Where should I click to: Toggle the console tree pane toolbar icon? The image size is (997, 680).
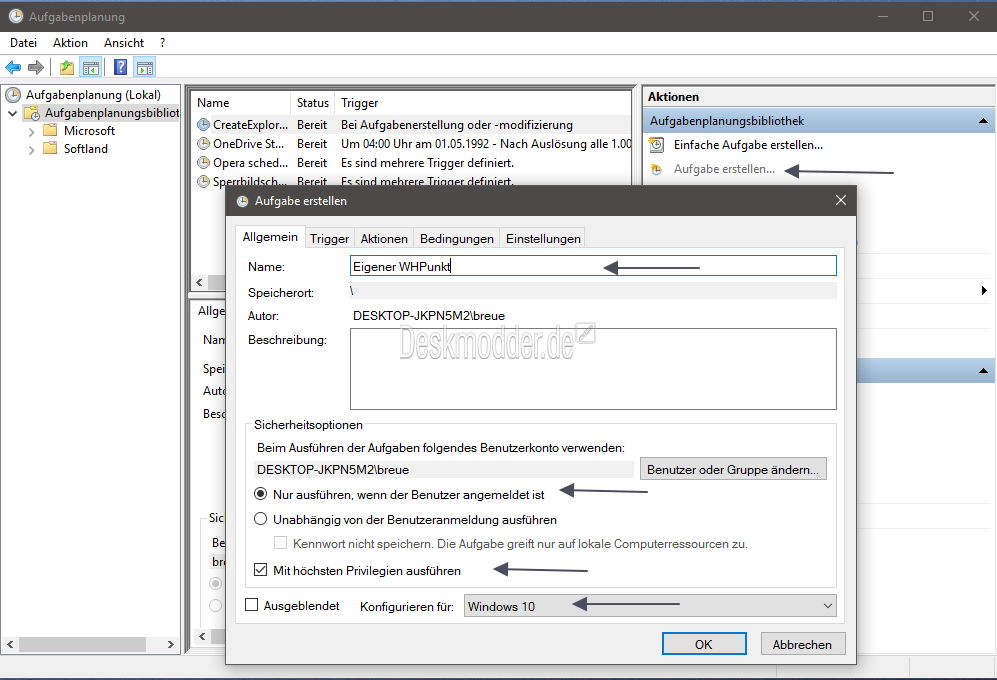pos(91,67)
